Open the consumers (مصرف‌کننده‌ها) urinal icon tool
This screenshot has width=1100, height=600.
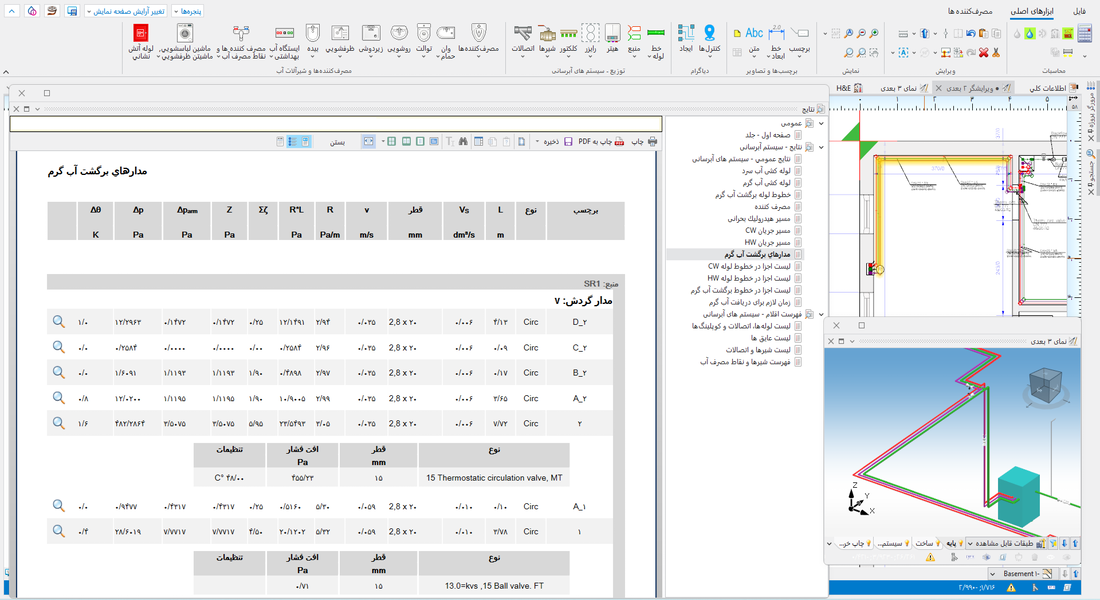tap(478, 41)
